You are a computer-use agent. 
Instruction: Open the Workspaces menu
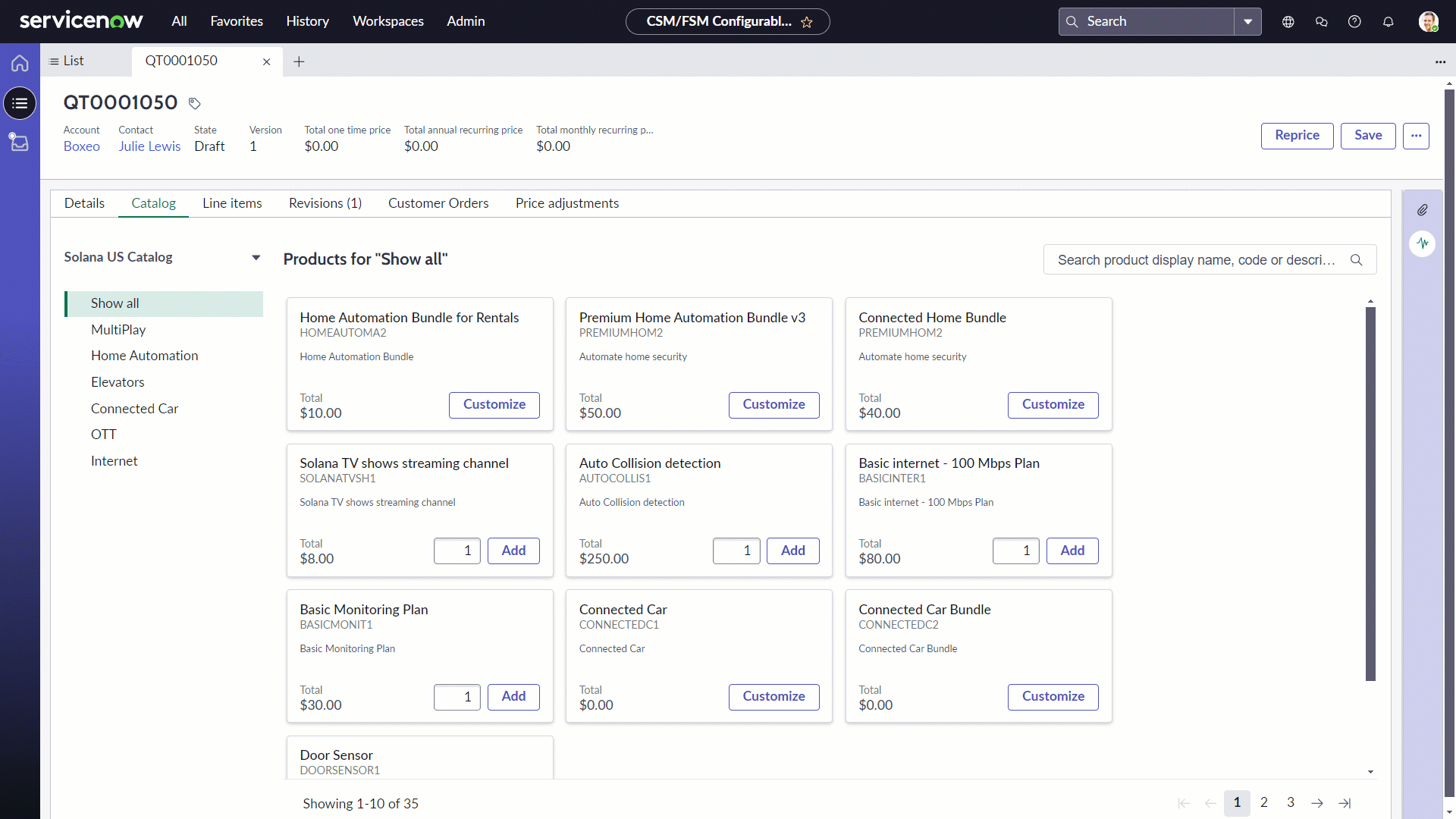pos(388,21)
